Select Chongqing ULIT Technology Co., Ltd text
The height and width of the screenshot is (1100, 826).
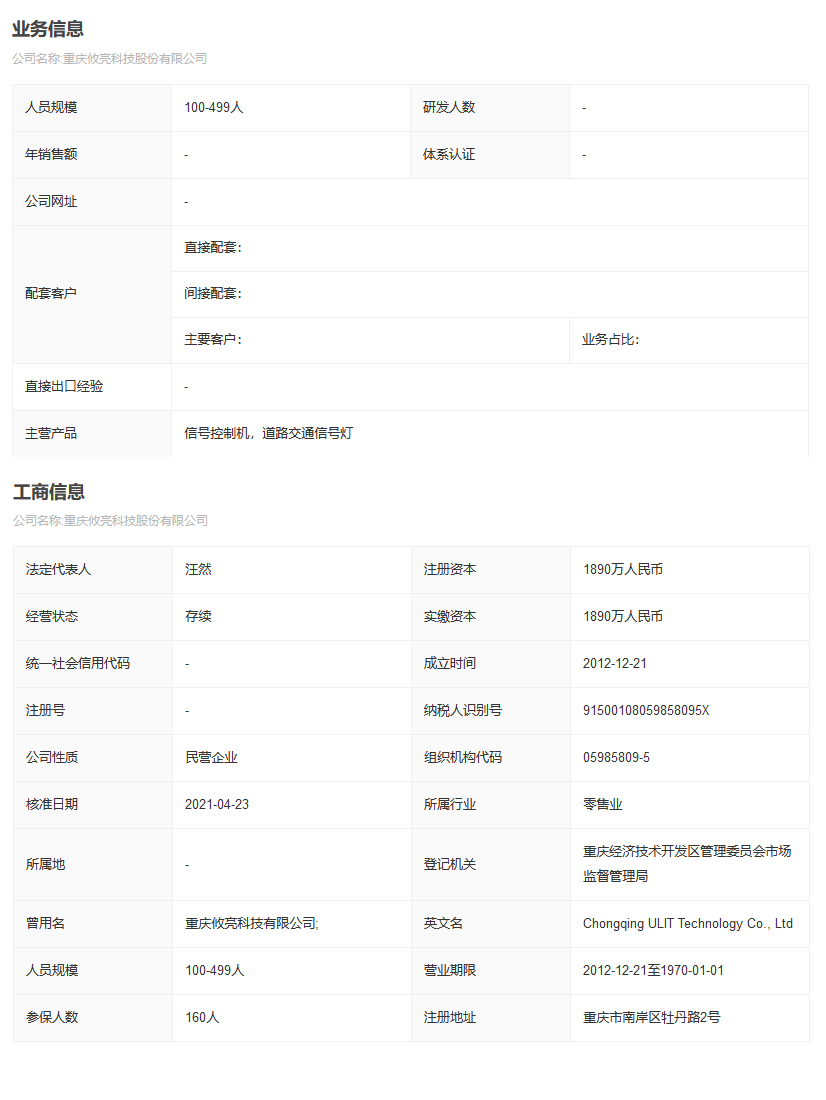688,924
